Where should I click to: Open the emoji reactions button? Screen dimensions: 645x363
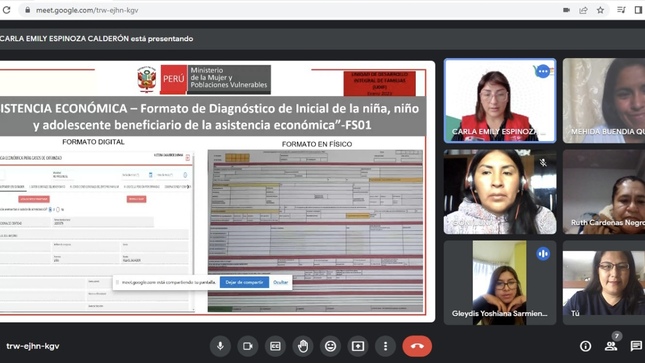330,346
